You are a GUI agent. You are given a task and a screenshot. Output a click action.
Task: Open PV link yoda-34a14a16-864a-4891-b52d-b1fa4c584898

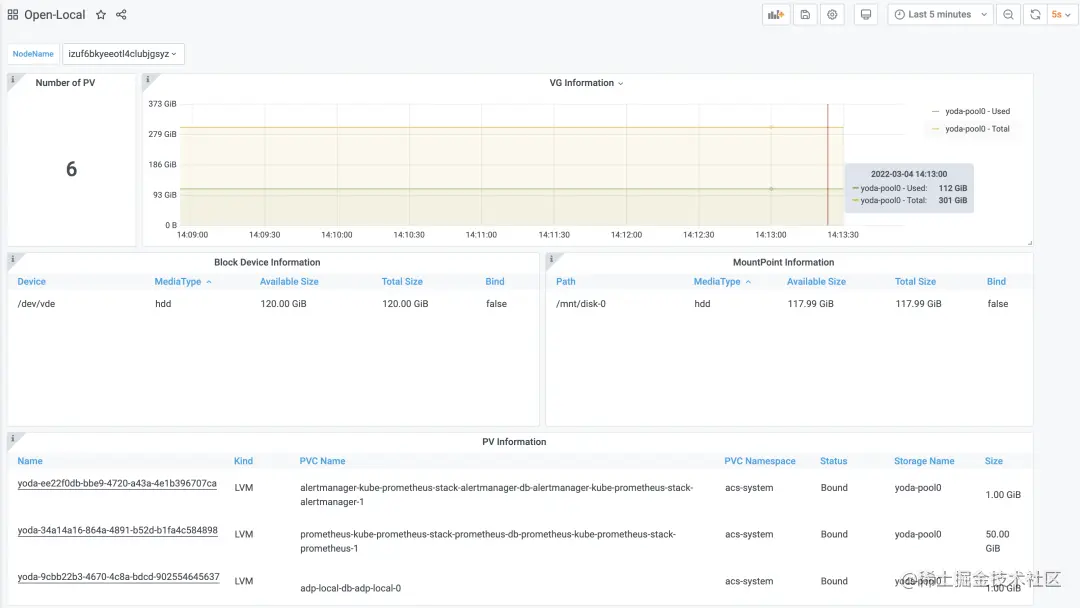[118, 531]
